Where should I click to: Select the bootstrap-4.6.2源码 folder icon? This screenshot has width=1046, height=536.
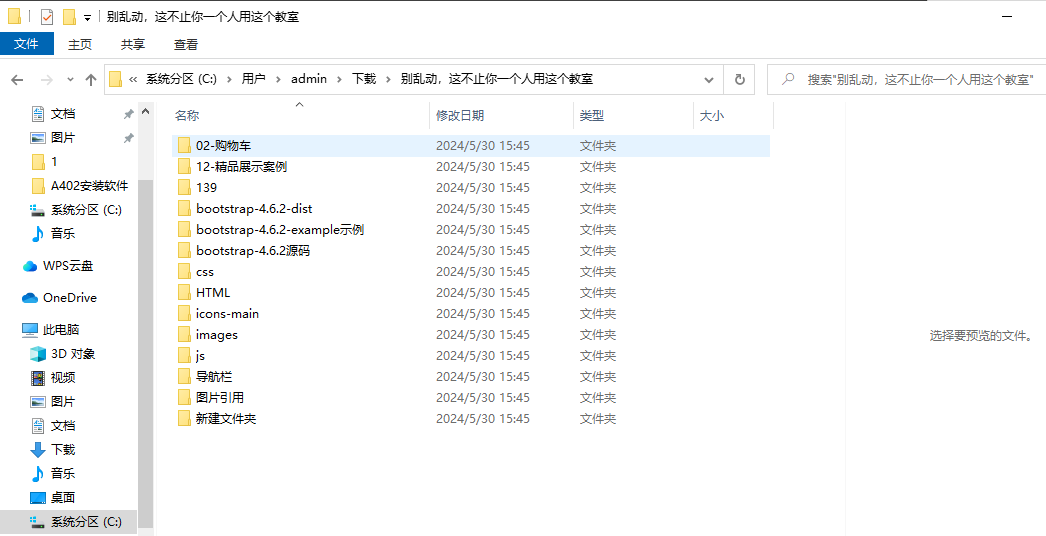tap(184, 250)
